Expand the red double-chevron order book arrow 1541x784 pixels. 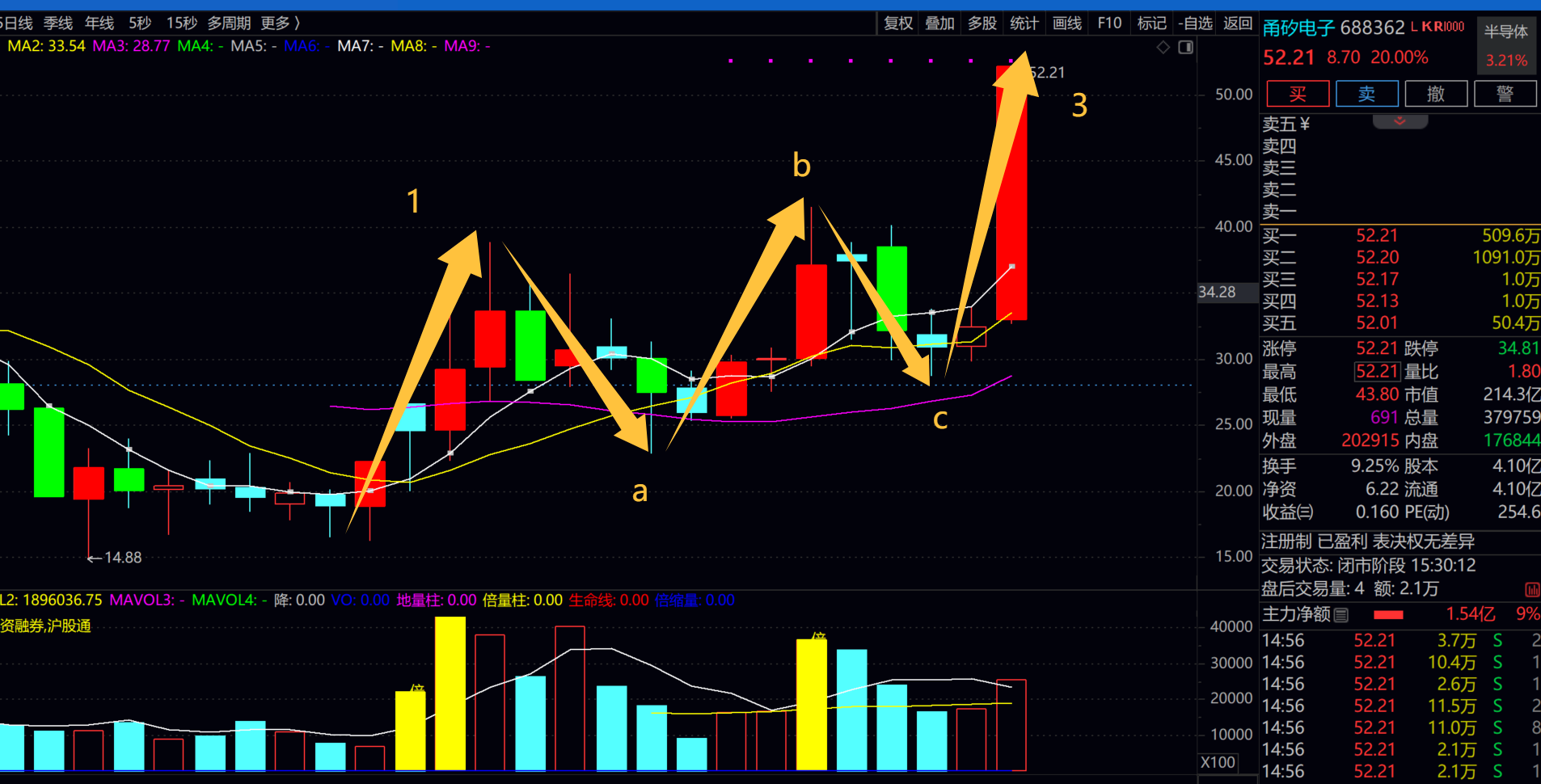[1400, 121]
